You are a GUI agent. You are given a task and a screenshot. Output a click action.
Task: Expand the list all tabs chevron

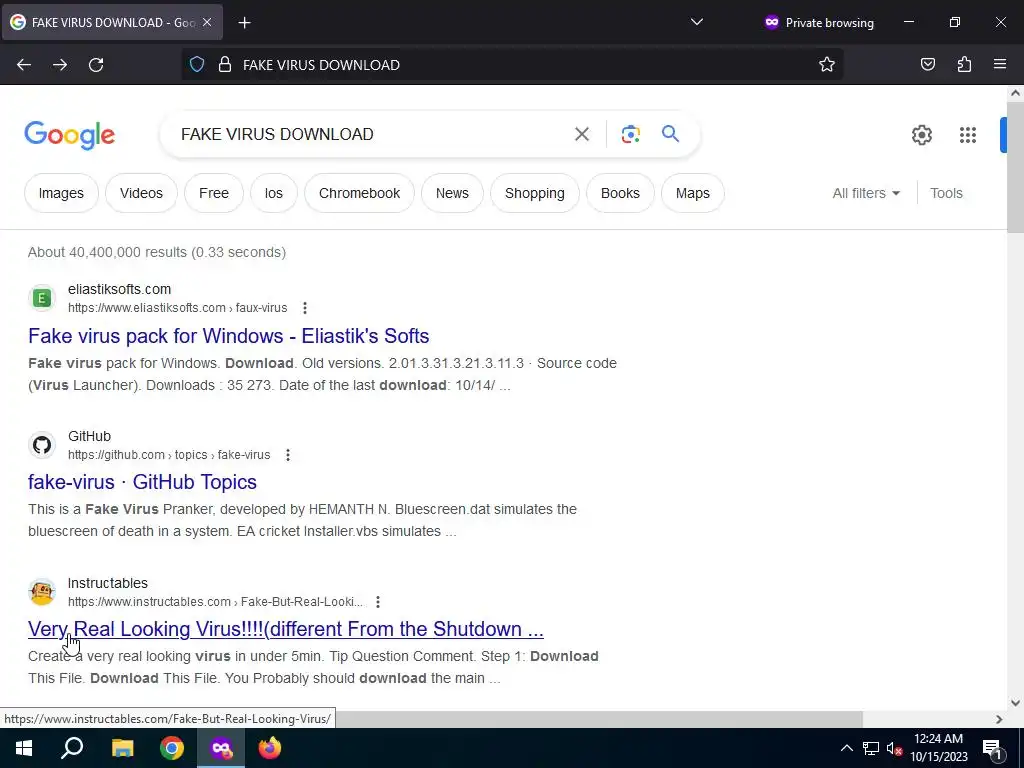tap(697, 22)
